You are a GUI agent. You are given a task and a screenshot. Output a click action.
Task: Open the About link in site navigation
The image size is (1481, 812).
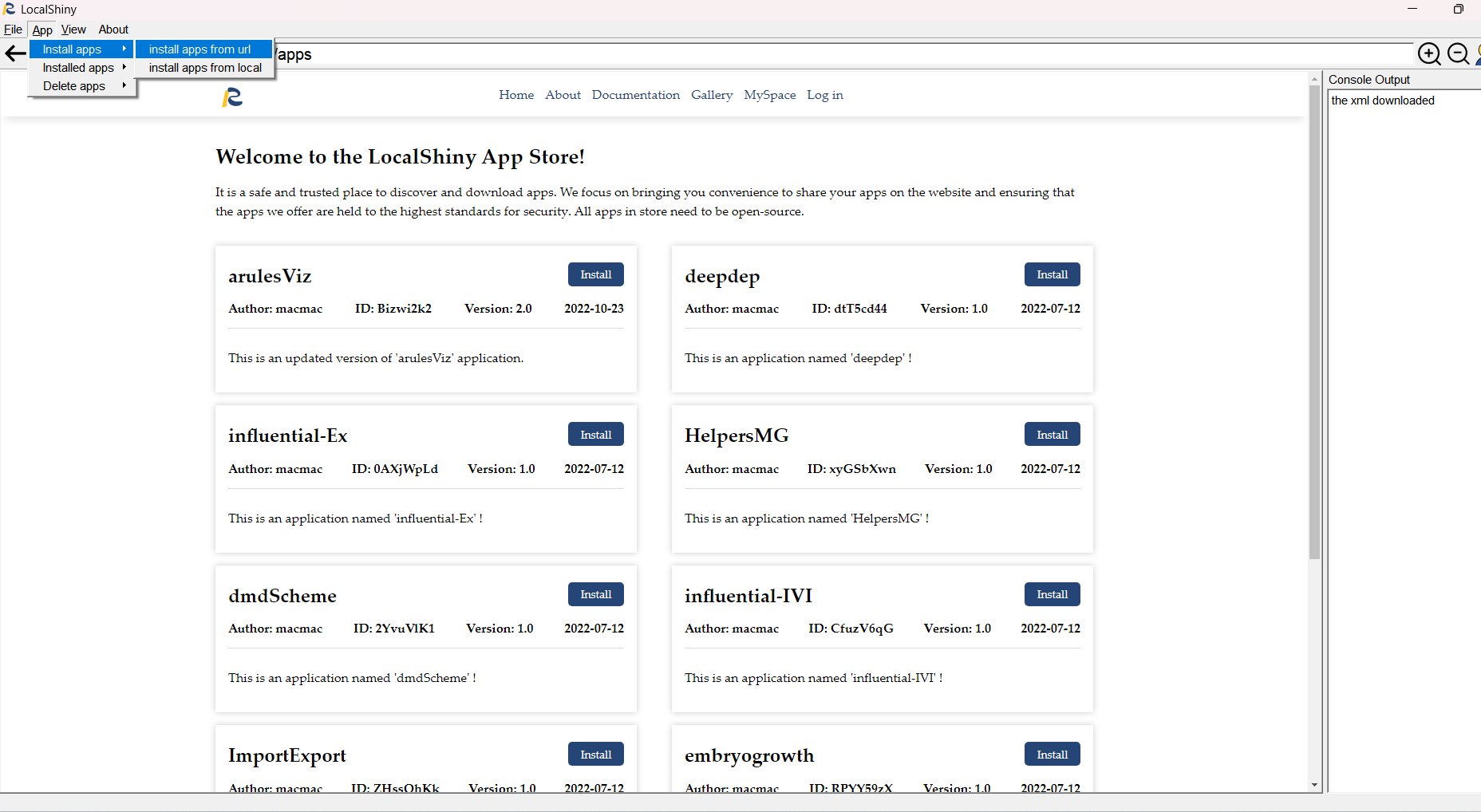click(x=563, y=95)
